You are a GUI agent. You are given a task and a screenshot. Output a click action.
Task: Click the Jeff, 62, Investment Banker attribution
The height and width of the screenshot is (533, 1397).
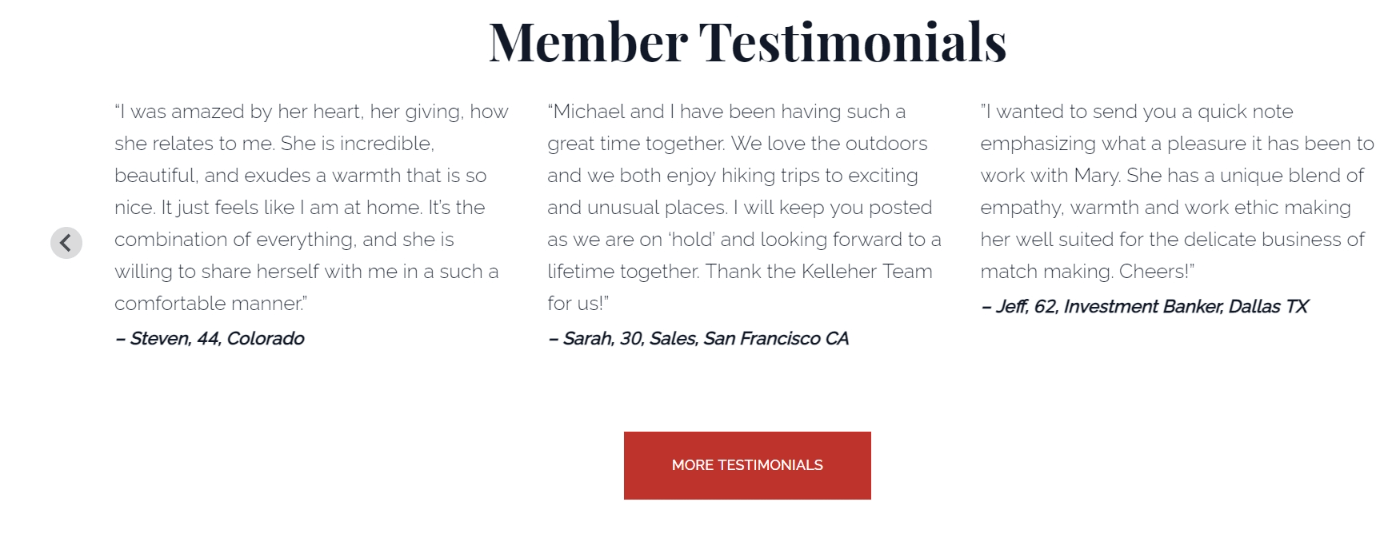pyautogui.click(x=1144, y=306)
